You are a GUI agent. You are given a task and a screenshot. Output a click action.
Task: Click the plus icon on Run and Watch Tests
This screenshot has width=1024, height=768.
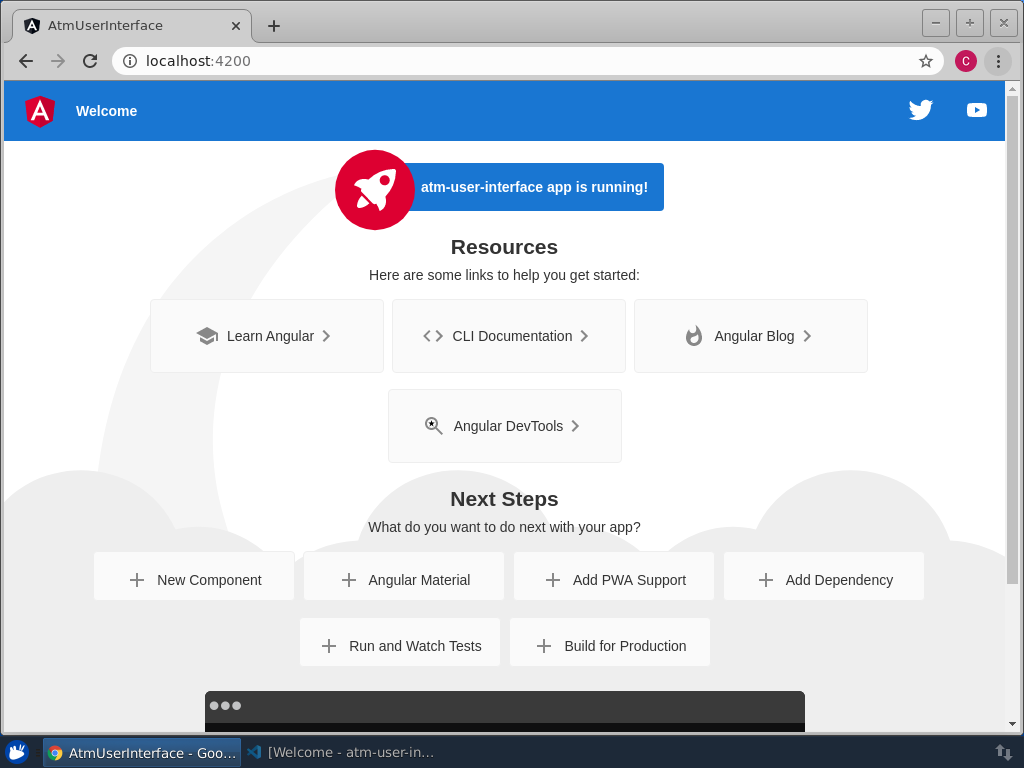[328, 646]
